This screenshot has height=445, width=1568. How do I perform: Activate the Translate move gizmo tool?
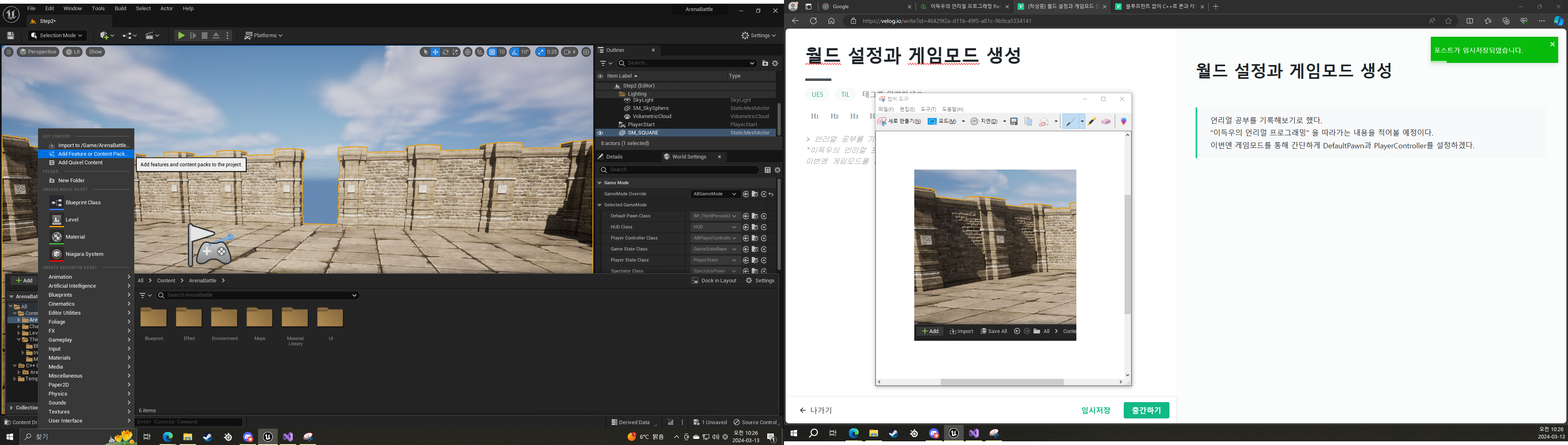click(x=435, y=52)
